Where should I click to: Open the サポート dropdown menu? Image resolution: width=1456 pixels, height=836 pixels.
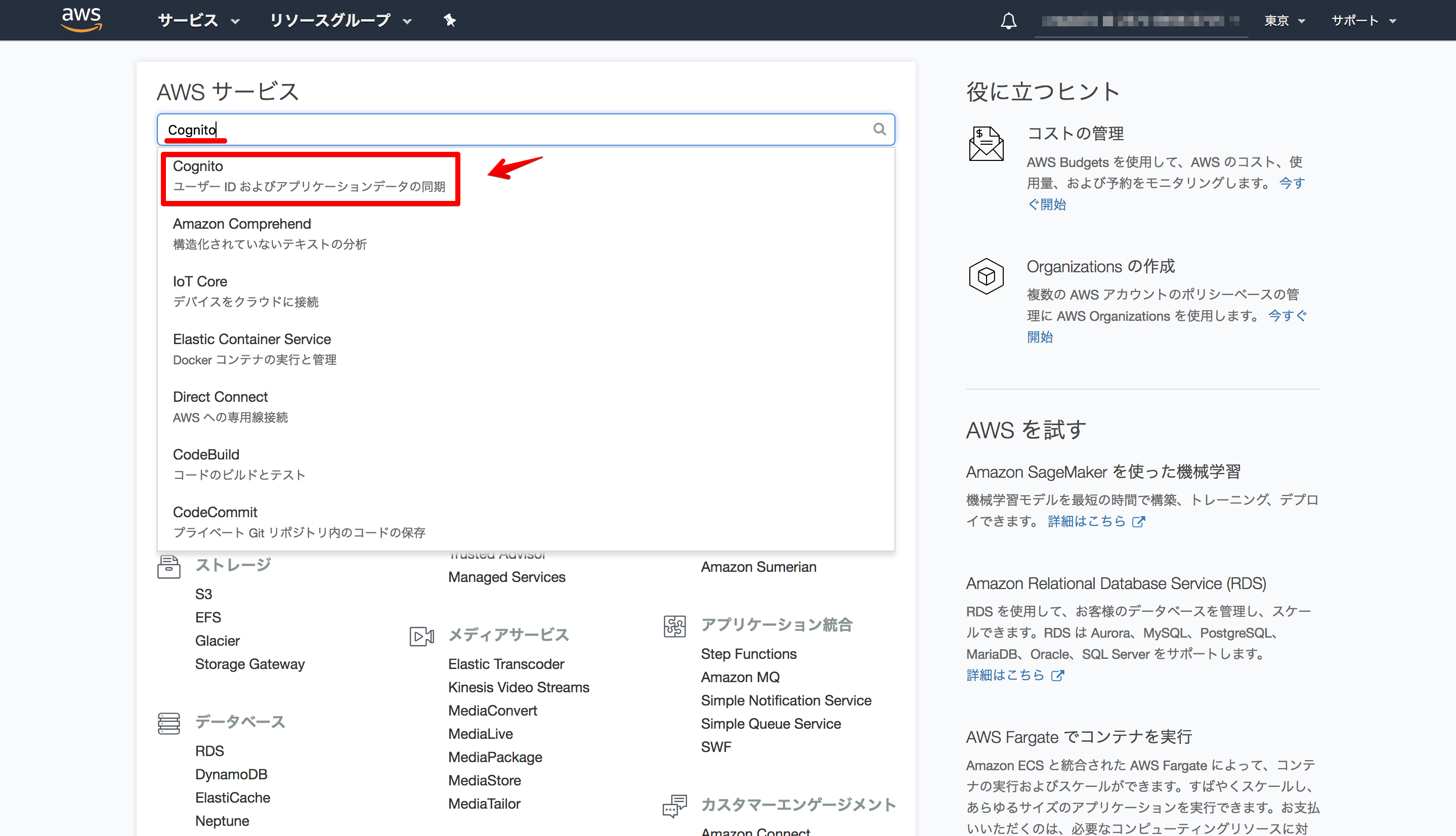(x=1363, y=21)
